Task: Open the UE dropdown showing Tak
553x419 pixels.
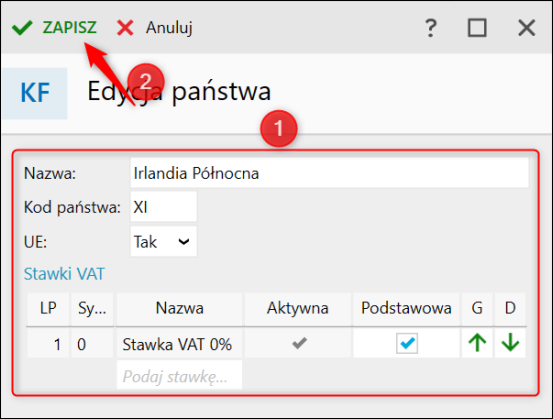Action: click(x=163, y=242)
